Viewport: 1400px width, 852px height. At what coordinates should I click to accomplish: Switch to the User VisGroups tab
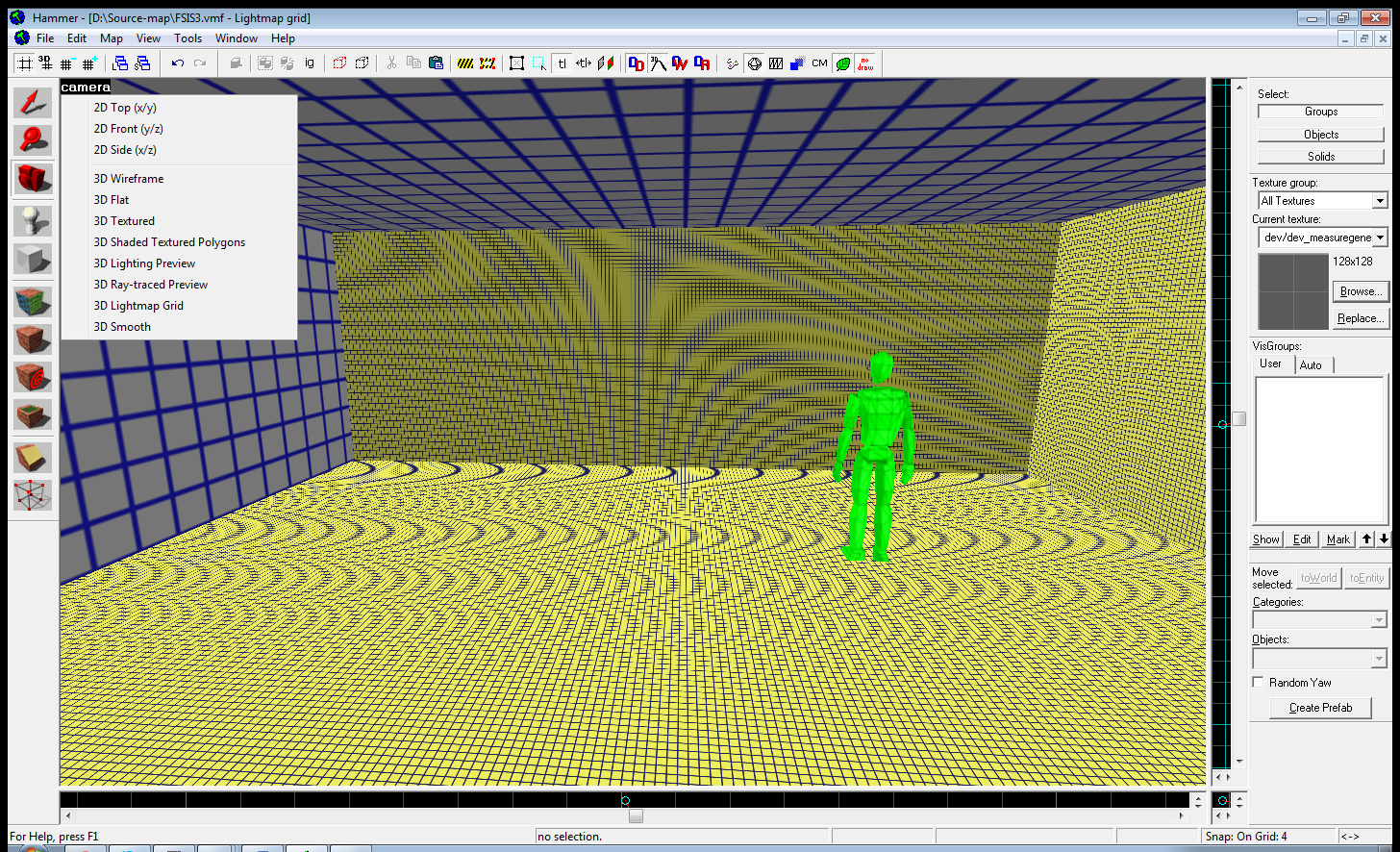click(x=1271, y=363)
